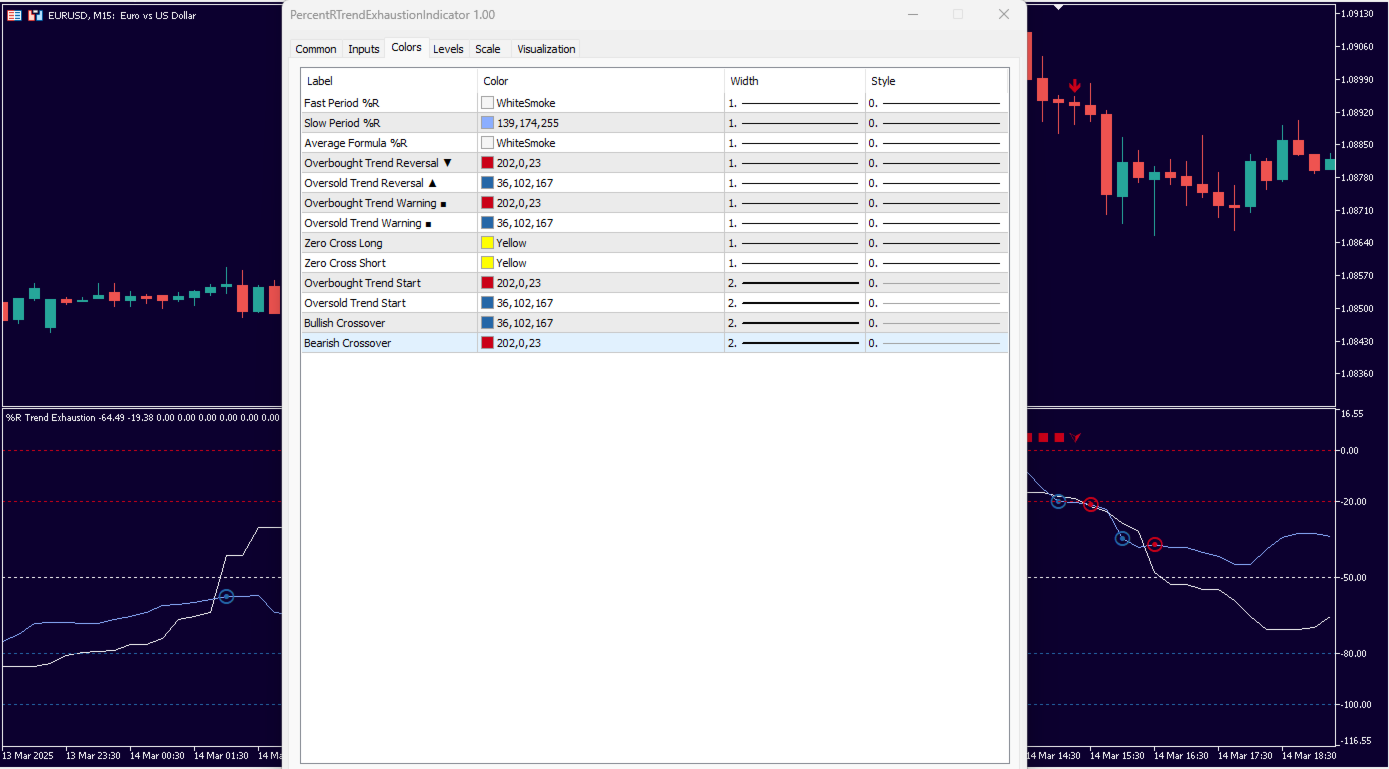
Task: Switch to the Common tab
Action: click(316, 49)
